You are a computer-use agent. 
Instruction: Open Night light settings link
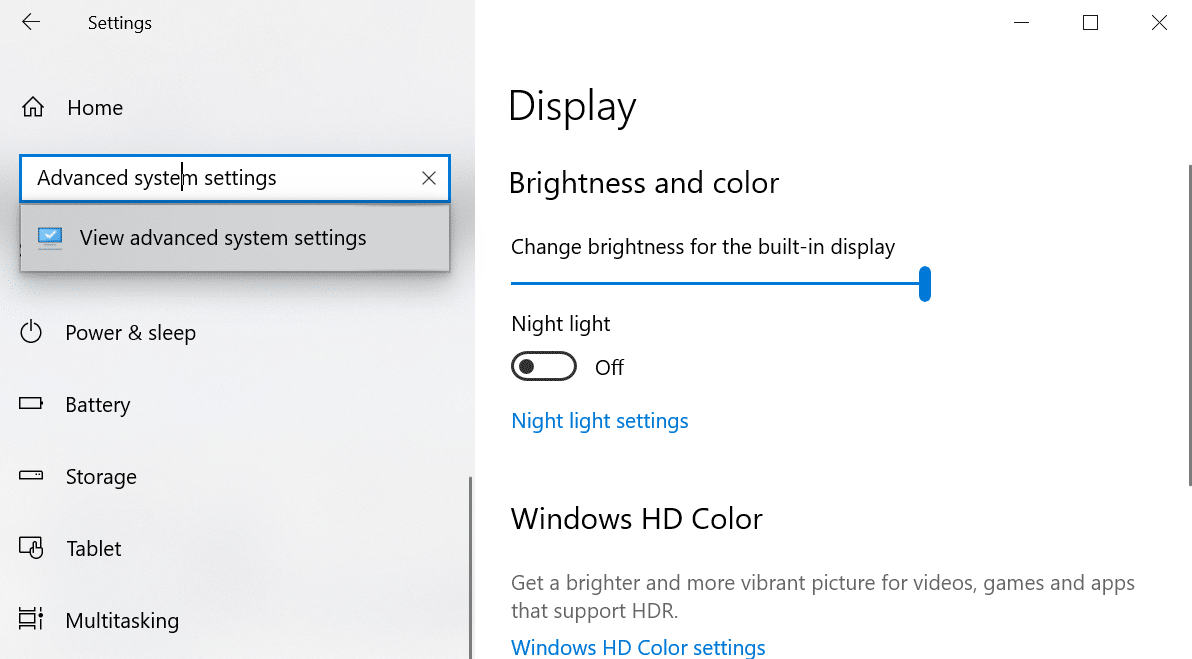click(x=600, y=420)
